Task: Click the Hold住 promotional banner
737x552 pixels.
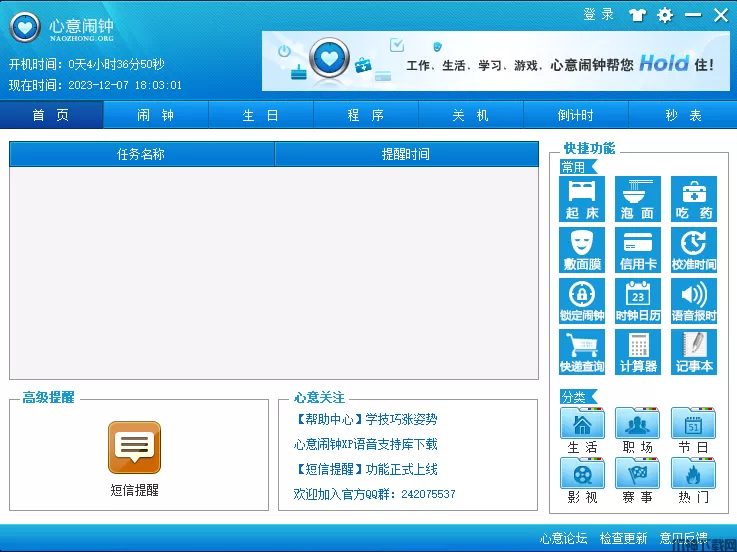Action: 496,61
